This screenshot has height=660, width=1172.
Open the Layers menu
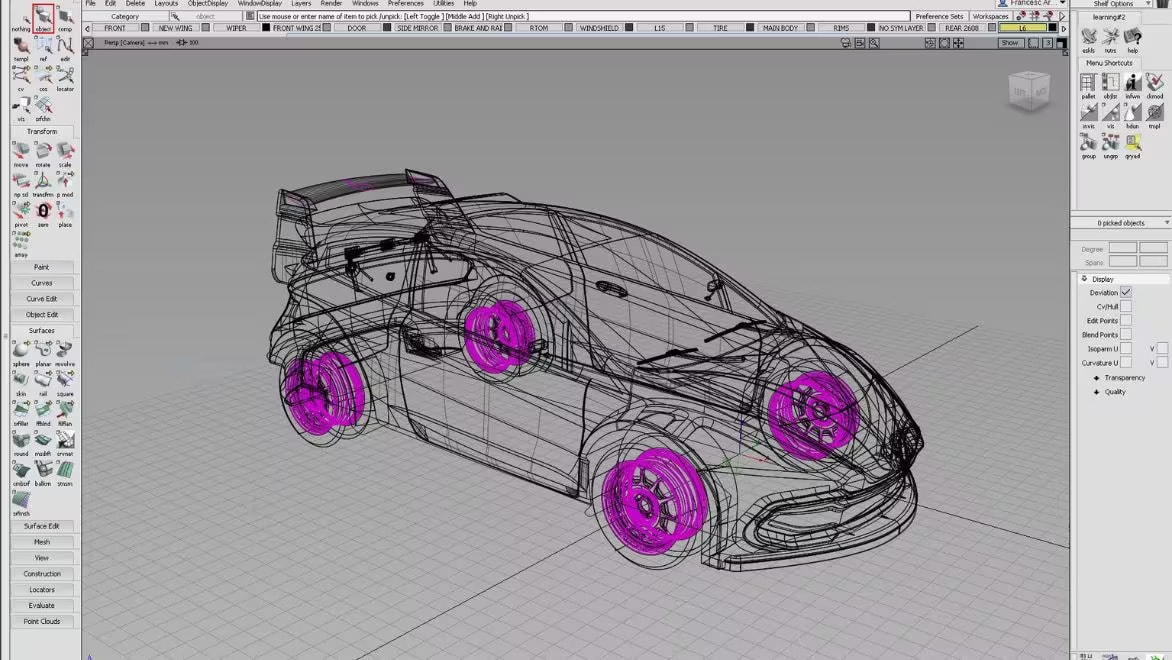click(x=300, y=3)
